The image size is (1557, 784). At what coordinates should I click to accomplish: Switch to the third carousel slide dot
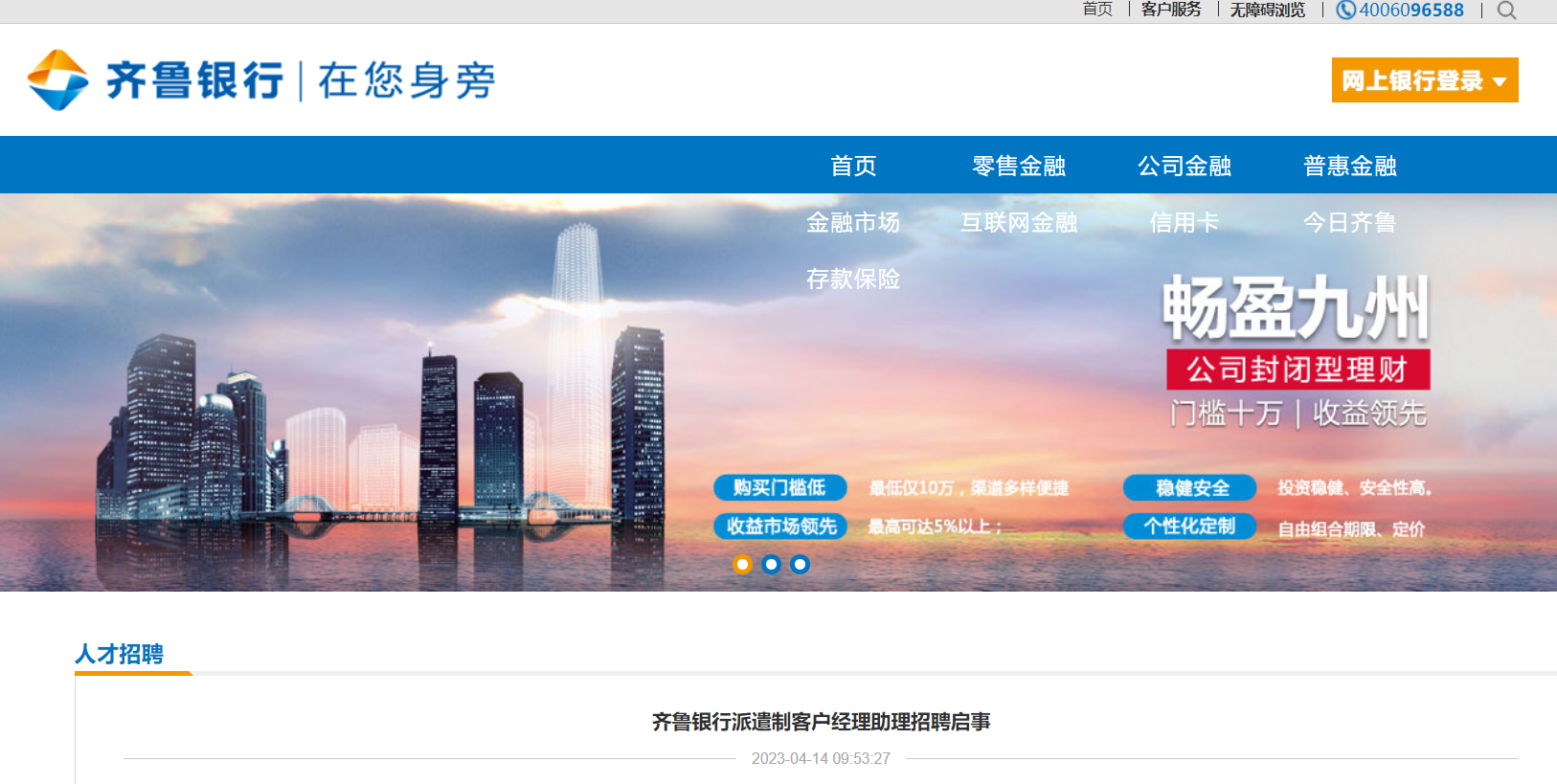800,565
